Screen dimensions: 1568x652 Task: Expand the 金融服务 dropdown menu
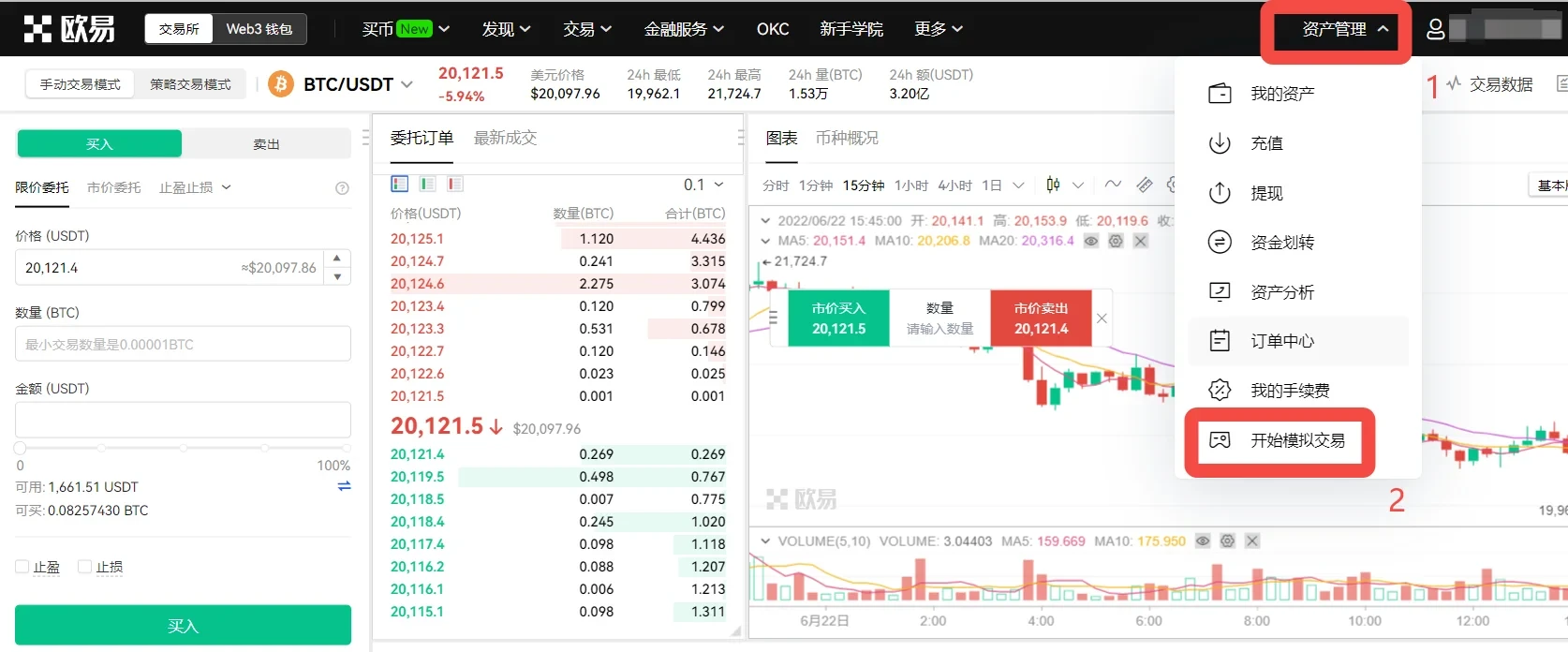(684, 29)
